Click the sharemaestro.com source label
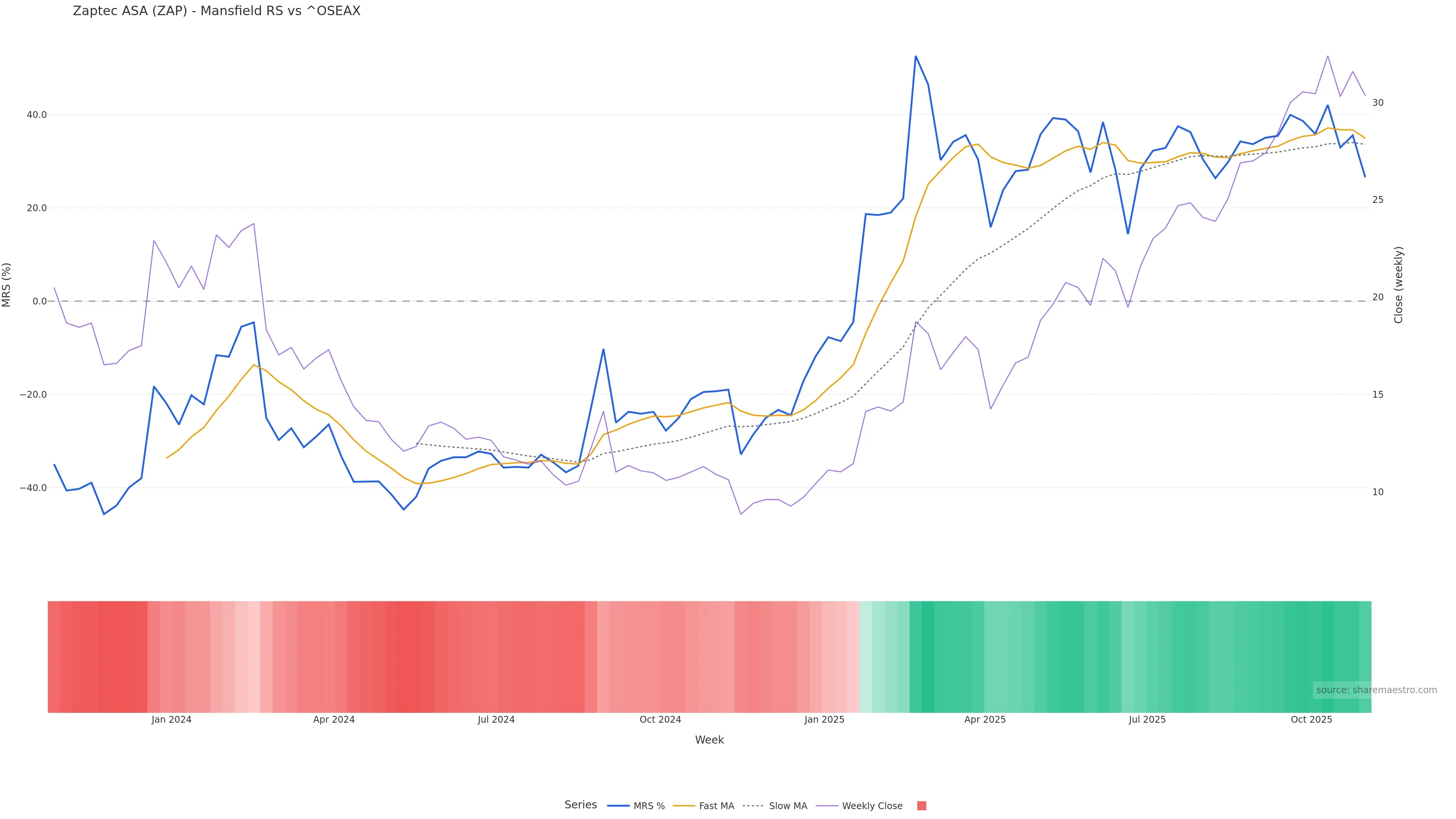 (x=1376, y=690)
